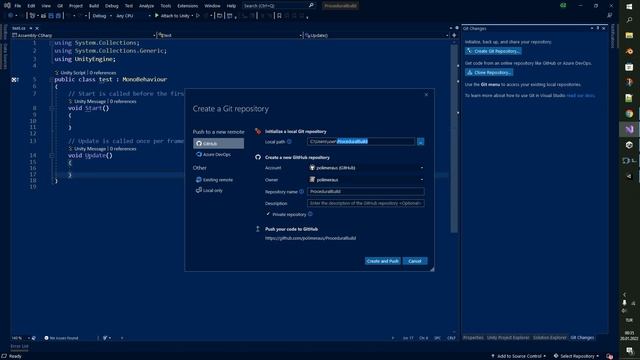Open the Debug configuration dropdown
This screenshot has height=360, width=640.
pyautogui.click(x=102, y=16)
